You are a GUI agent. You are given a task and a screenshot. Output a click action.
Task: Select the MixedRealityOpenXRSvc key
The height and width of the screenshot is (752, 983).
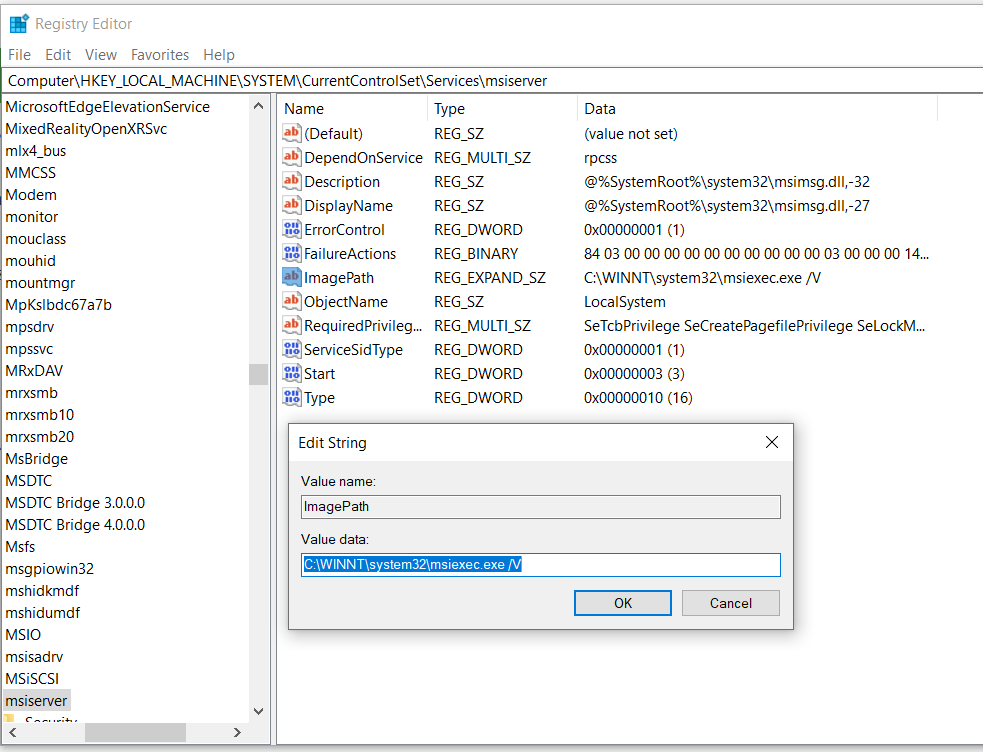click(x=87, y=129)
